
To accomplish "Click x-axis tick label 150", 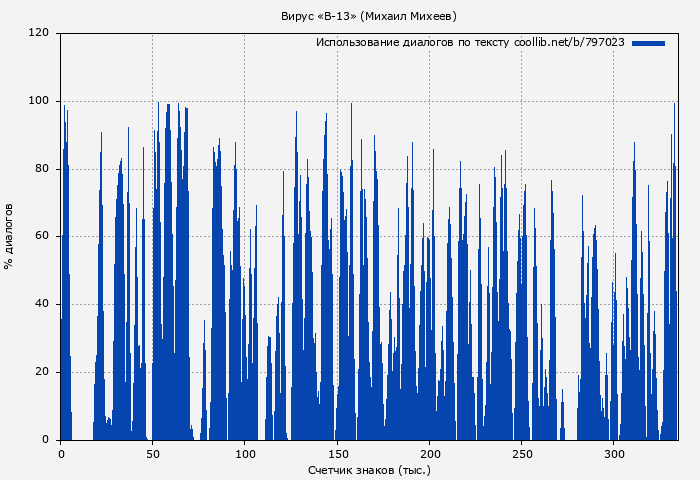I will pyautogui.click(x=337, y=454).
